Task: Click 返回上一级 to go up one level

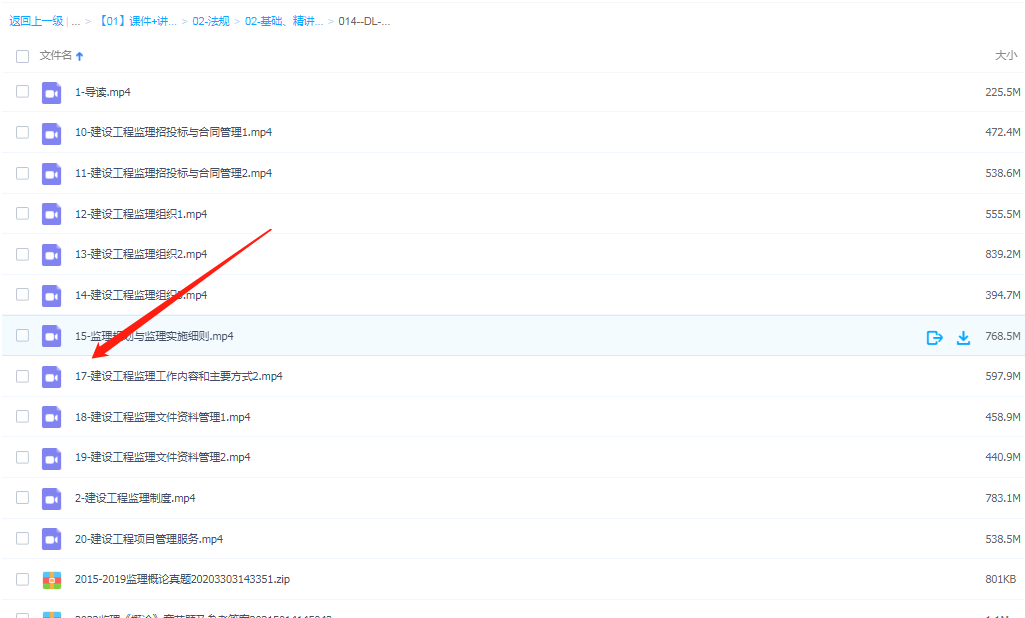Action: coord(36,21)
